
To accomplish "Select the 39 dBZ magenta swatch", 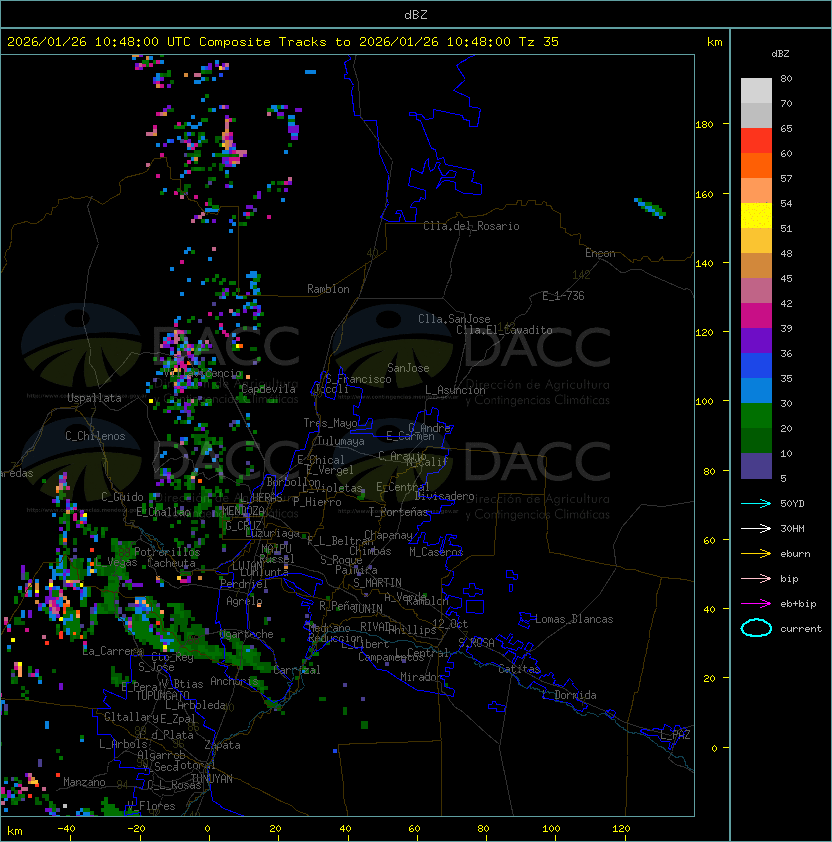I will (756, 316).
